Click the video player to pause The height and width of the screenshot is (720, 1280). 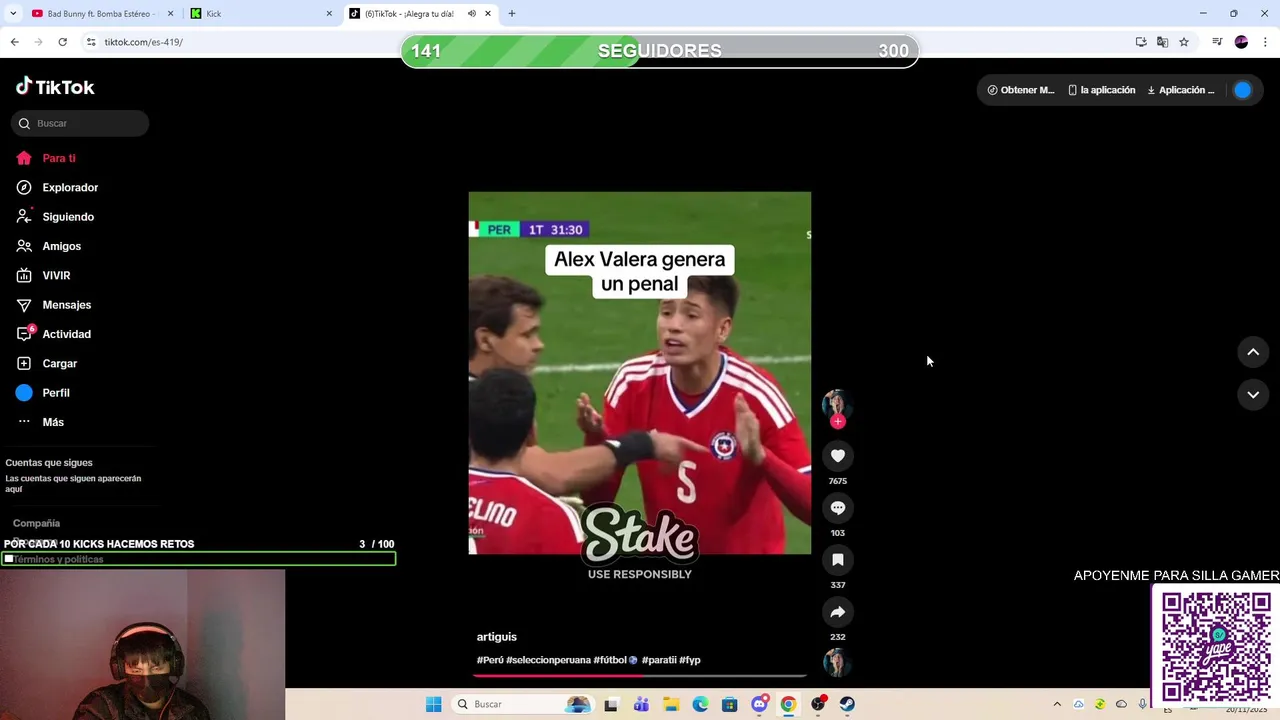click(x=640, y=373)
